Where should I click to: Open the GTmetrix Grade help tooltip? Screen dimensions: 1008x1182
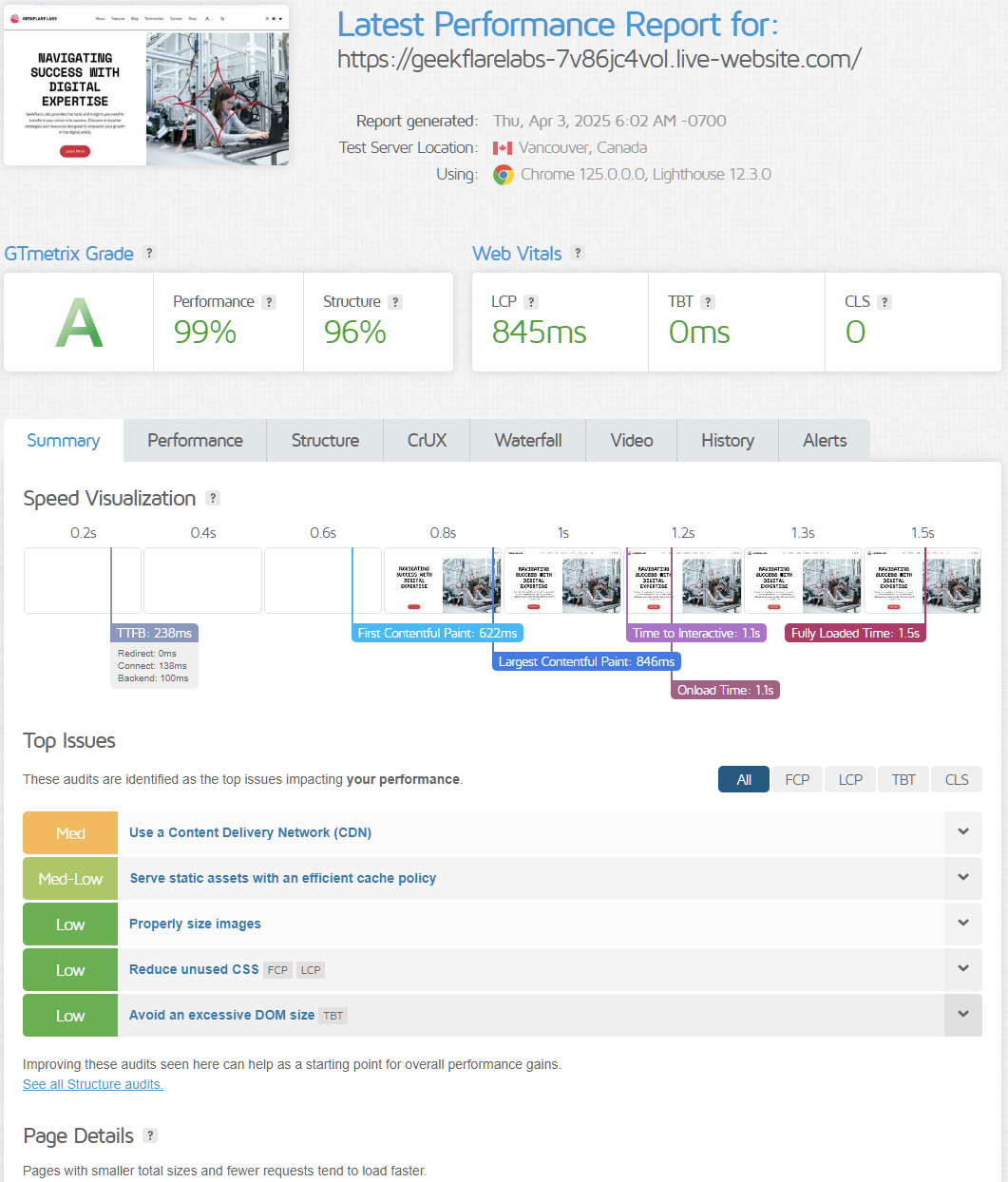tap(149, 253)
